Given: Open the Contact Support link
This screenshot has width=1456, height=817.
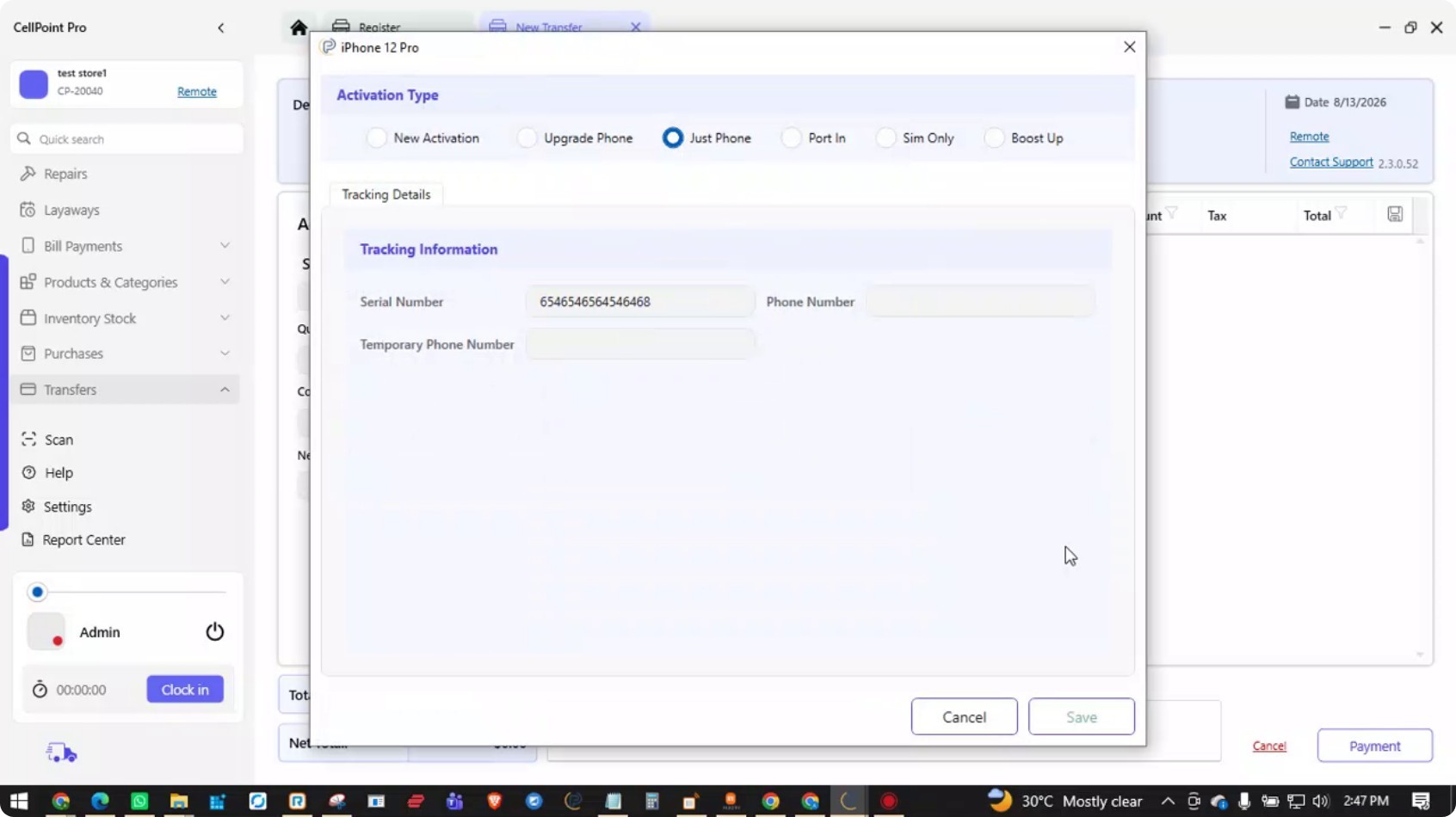Looking at the screenshot, I should tap(1331, 163).
